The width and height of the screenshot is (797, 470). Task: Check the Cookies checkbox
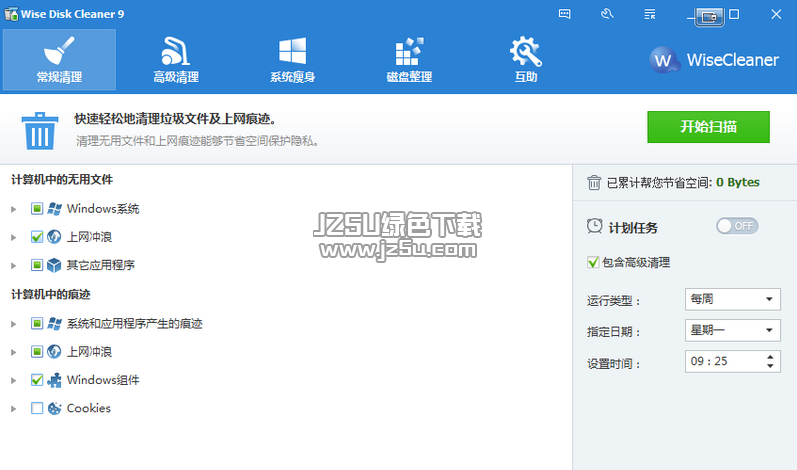tap(37, 408)
